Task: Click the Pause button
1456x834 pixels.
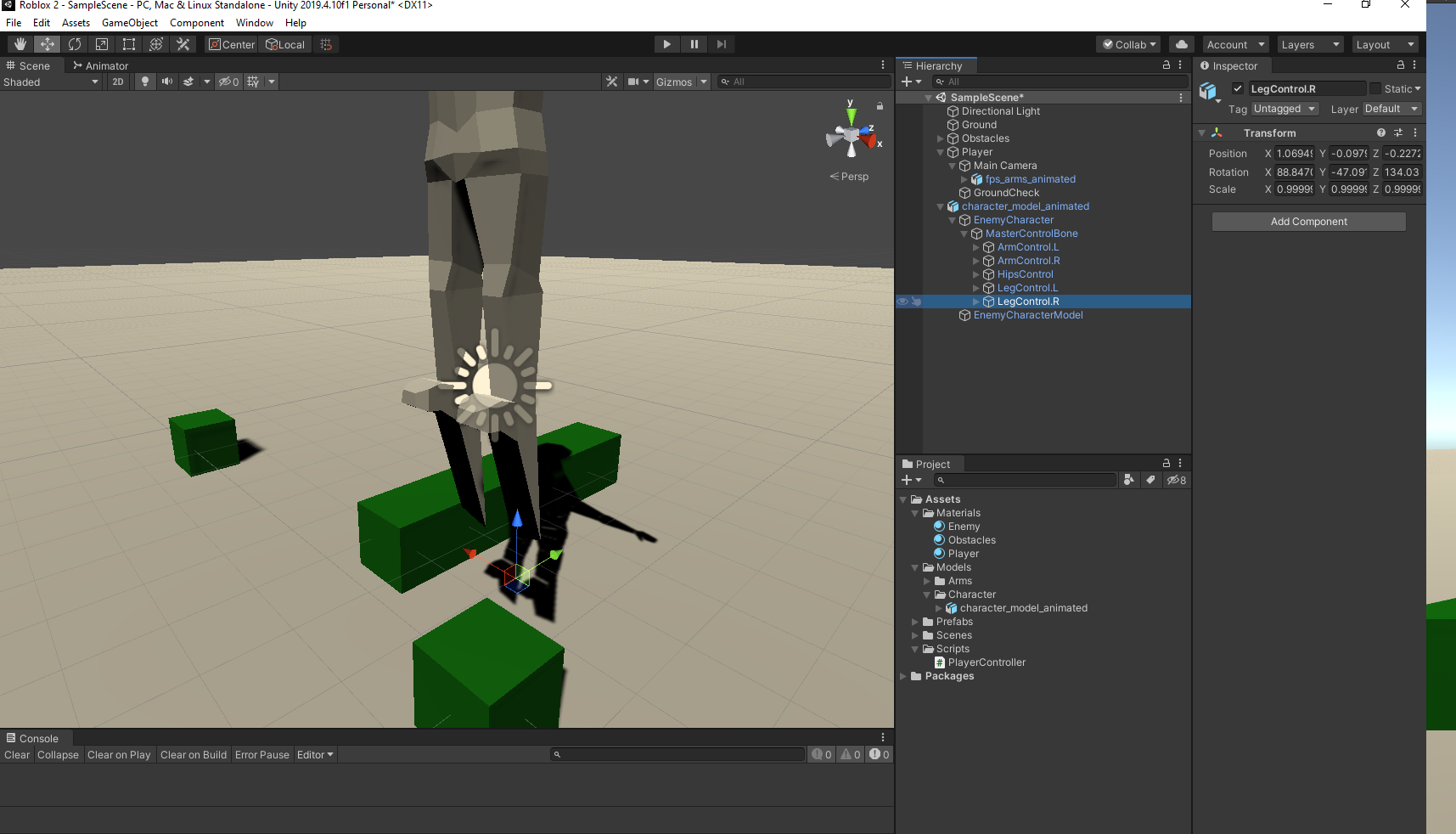Action: click(694, 44)
